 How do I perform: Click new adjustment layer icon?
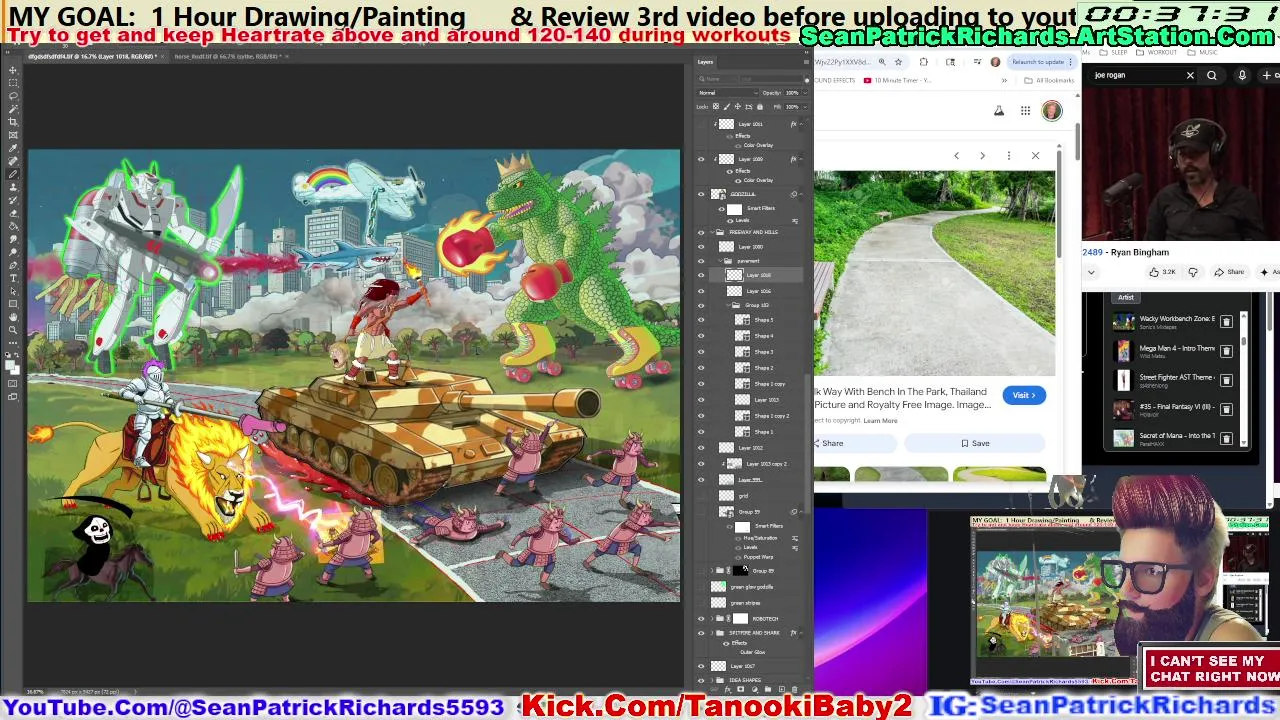tap(755, 689)
